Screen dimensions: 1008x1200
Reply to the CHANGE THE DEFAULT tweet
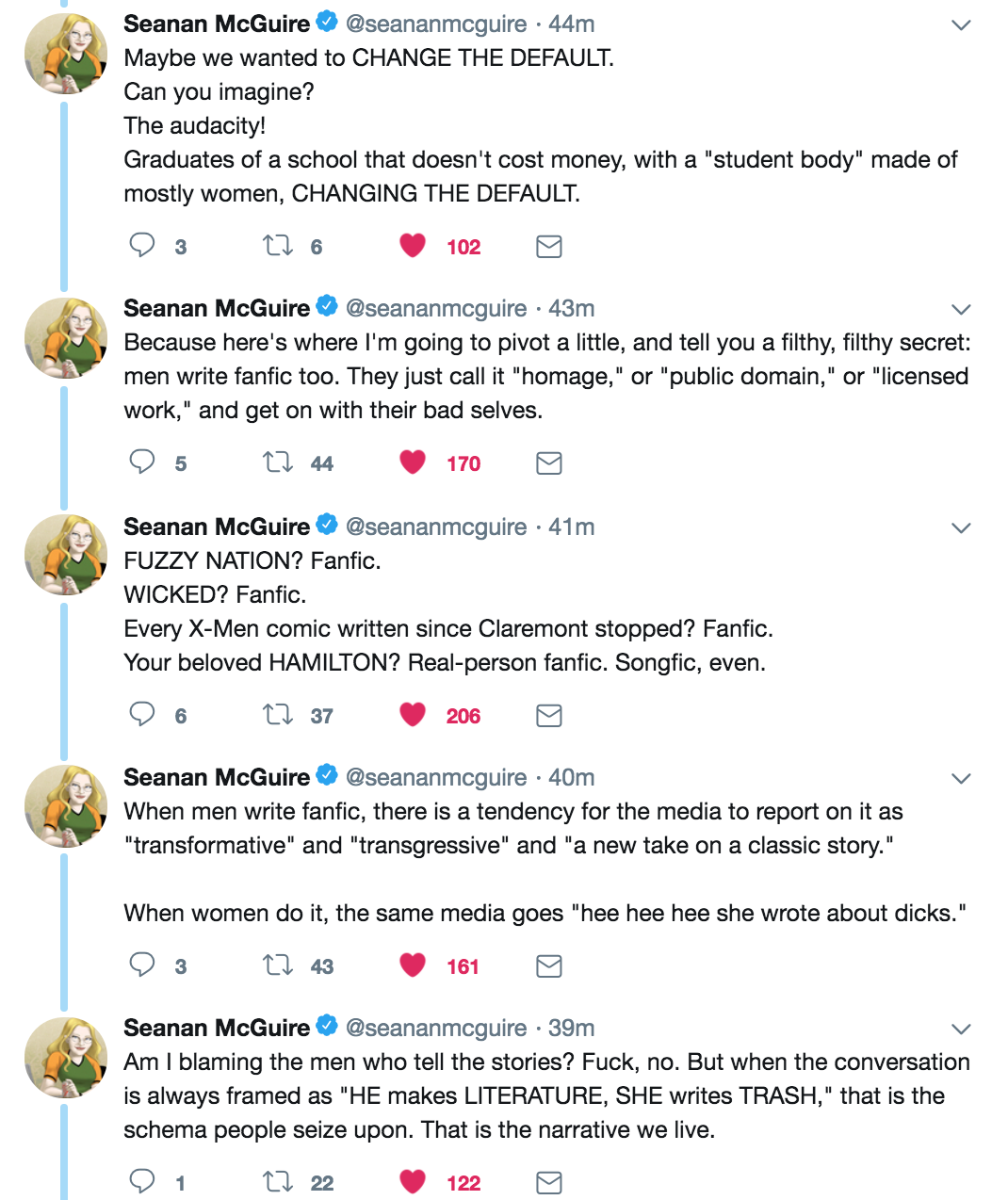(142, 246)
